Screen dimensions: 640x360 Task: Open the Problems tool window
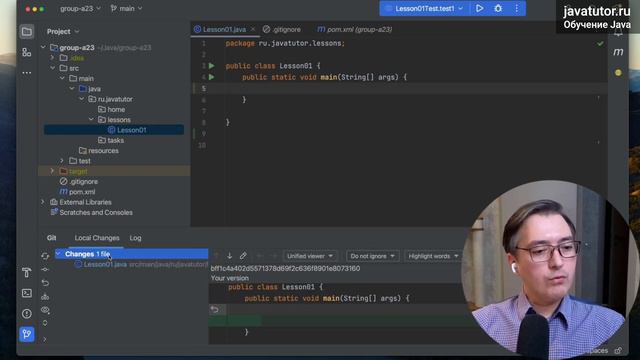click(27, 313)
